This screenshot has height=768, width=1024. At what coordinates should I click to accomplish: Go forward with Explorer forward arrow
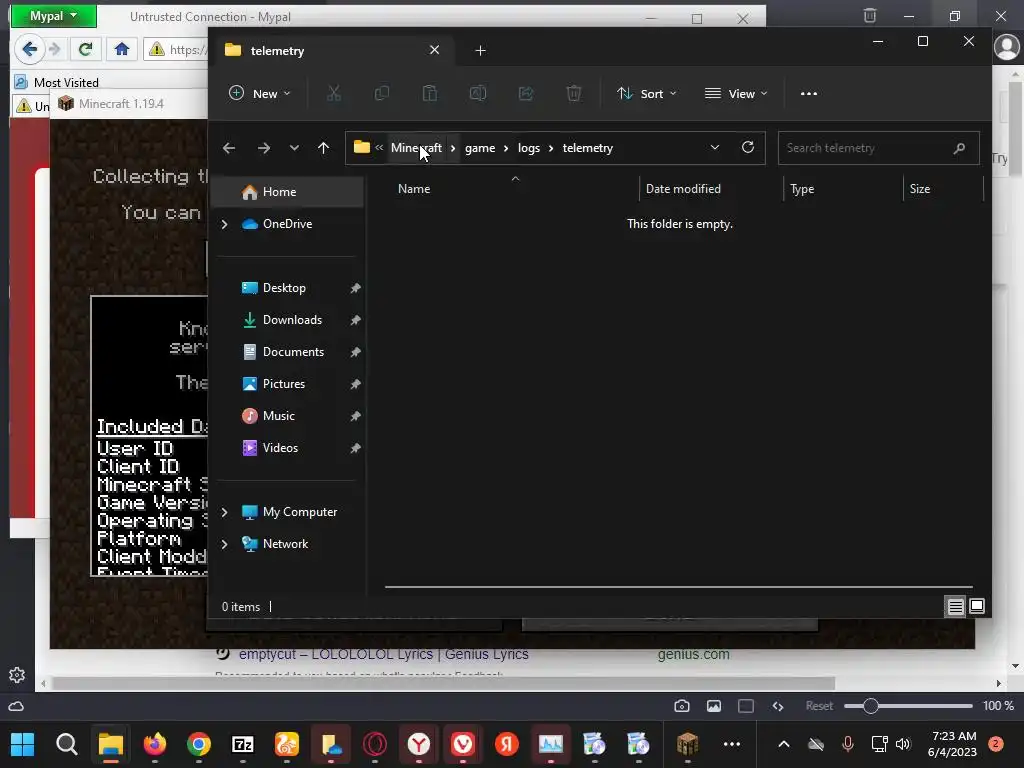264,148
